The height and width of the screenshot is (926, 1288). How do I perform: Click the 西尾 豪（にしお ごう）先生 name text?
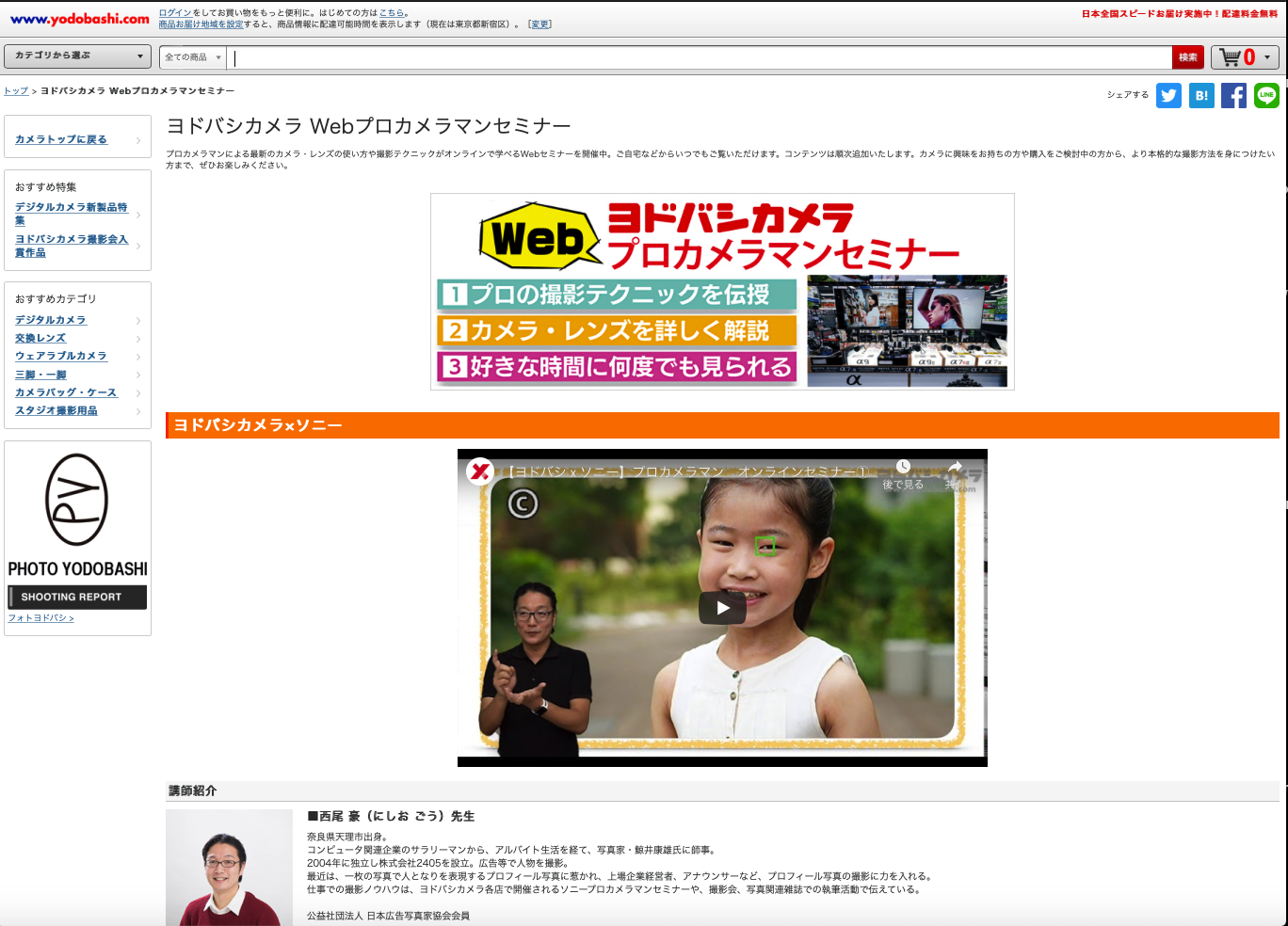391,816
